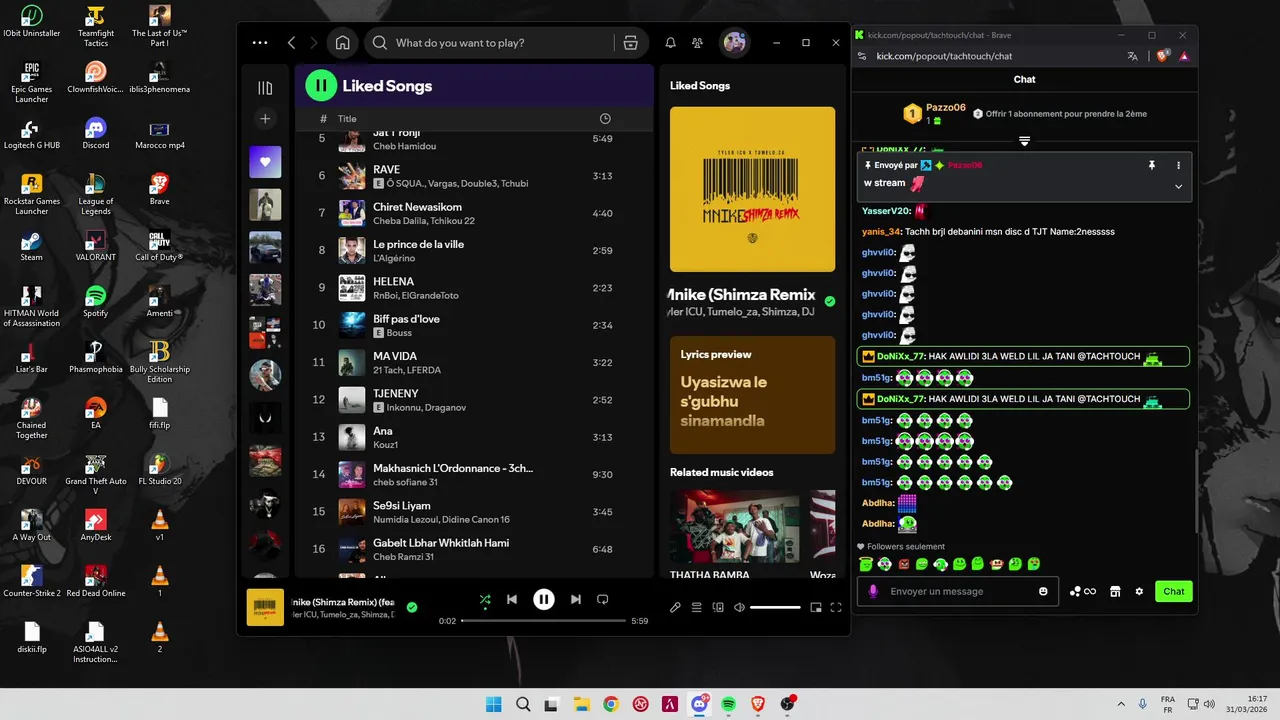
Task: Open the Mnike album cover in right panel
Action: (752, 189)
